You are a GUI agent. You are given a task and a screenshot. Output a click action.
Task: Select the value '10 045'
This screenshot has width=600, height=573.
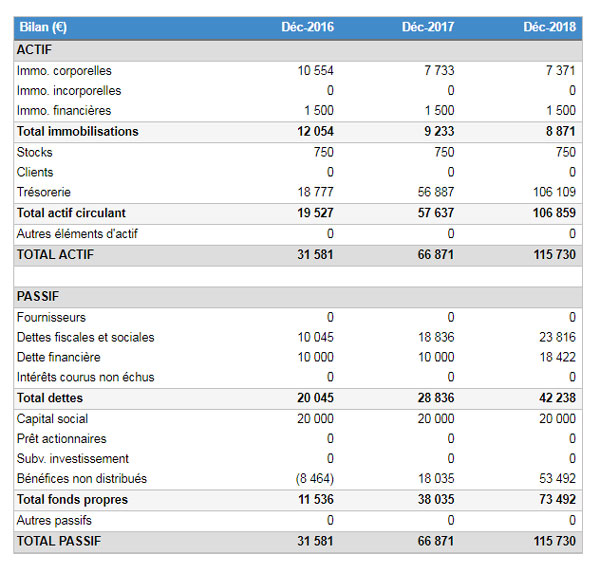pos(315,337)
